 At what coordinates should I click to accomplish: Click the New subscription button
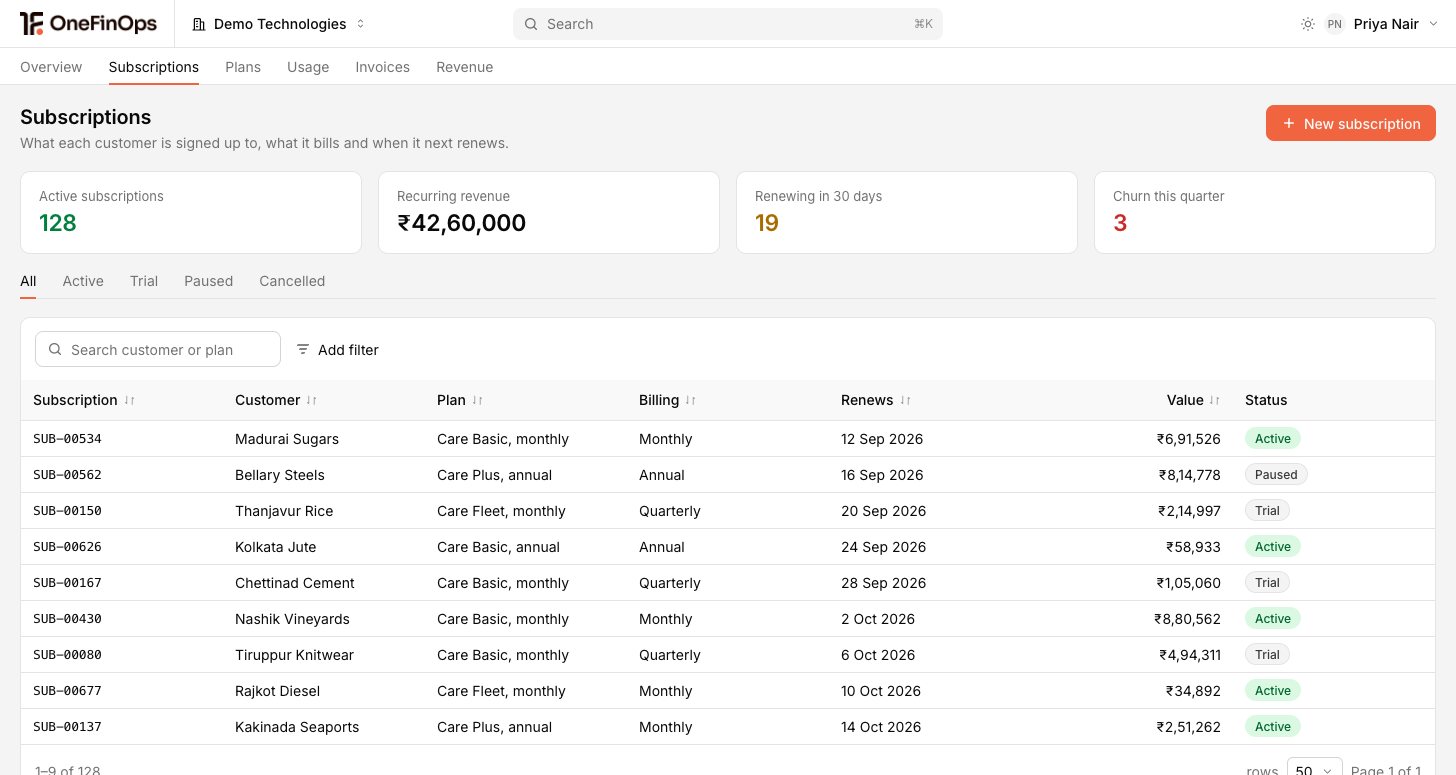click(1351, 124)
